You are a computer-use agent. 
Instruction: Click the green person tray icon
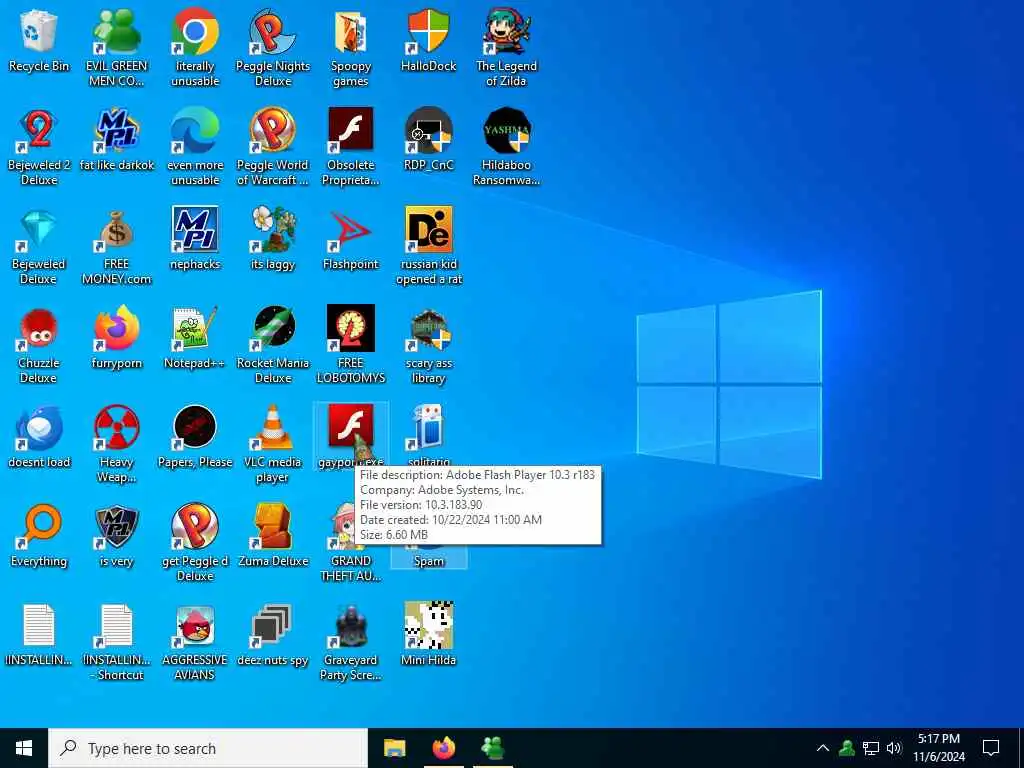(x=847, y=748)
